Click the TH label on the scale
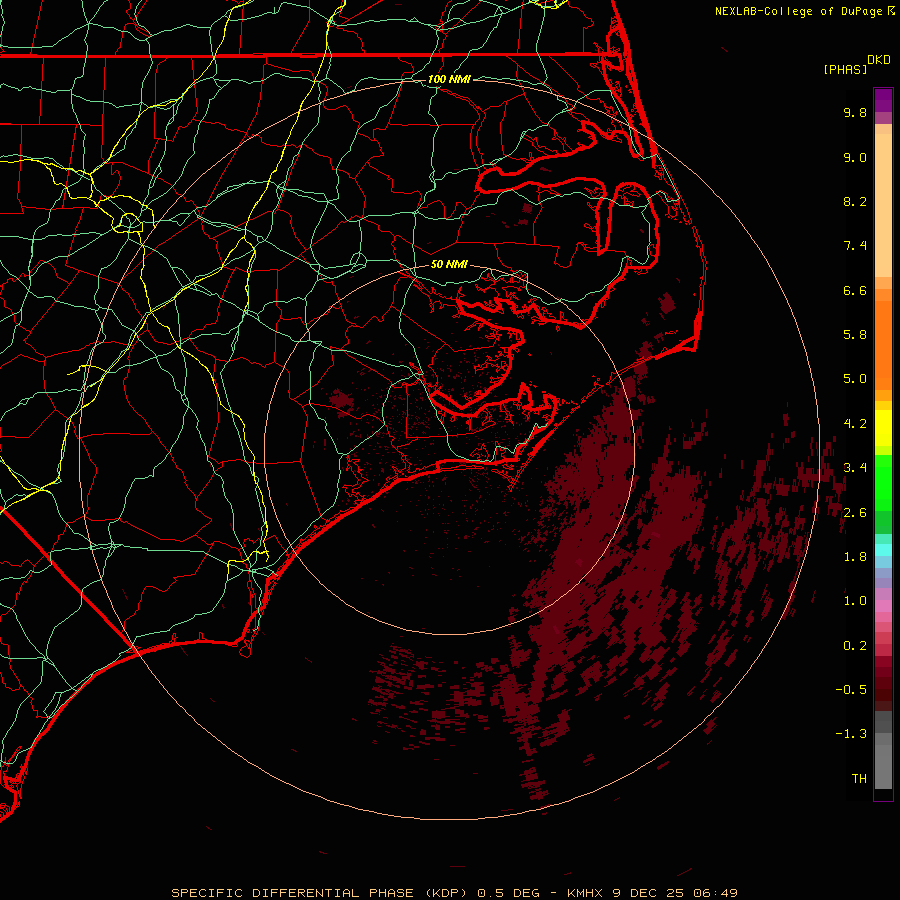This screenshot has width=900, height=900. 859,779
